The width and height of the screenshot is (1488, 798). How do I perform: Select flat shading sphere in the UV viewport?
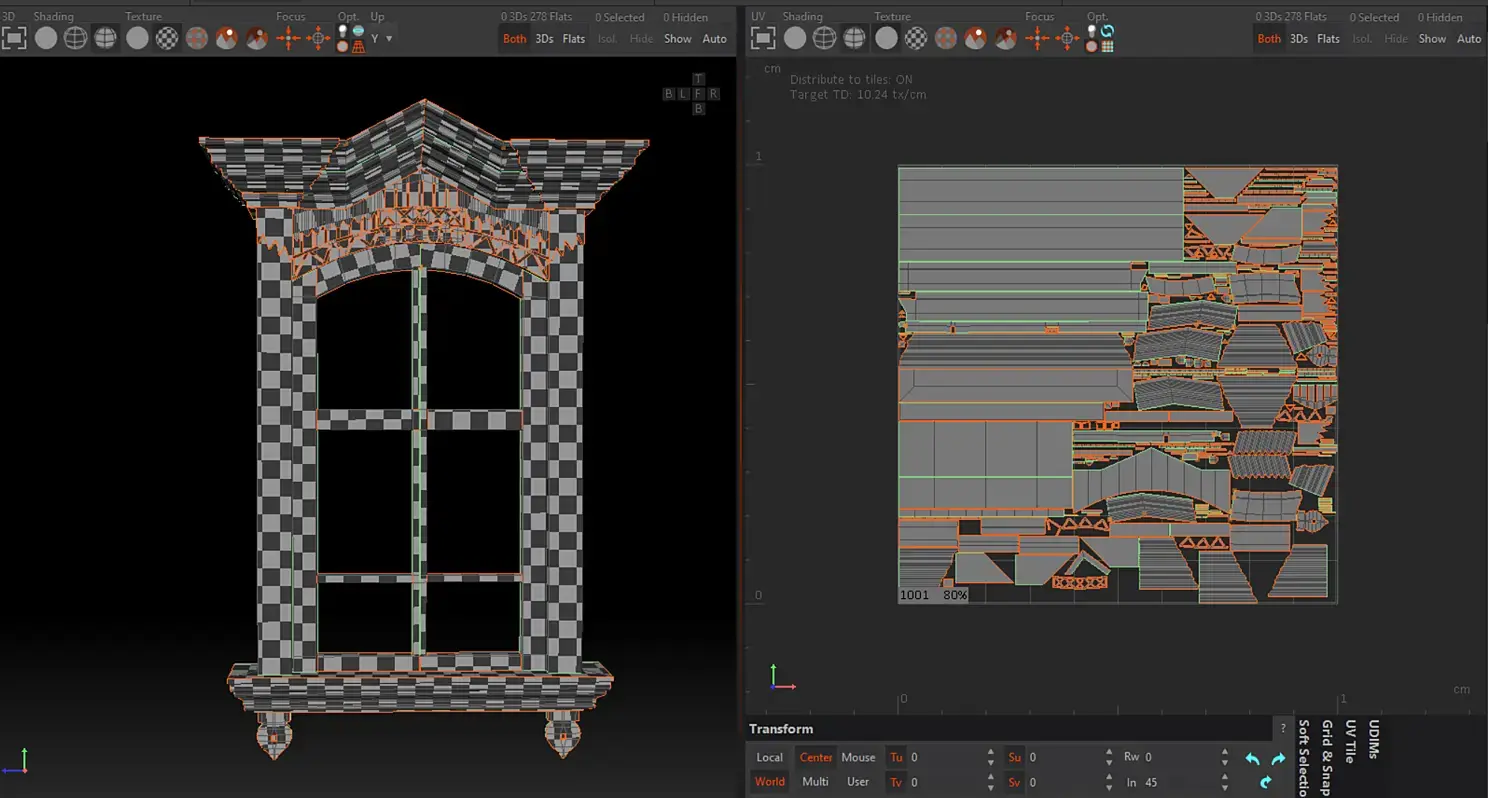click(x=795, y=38)
